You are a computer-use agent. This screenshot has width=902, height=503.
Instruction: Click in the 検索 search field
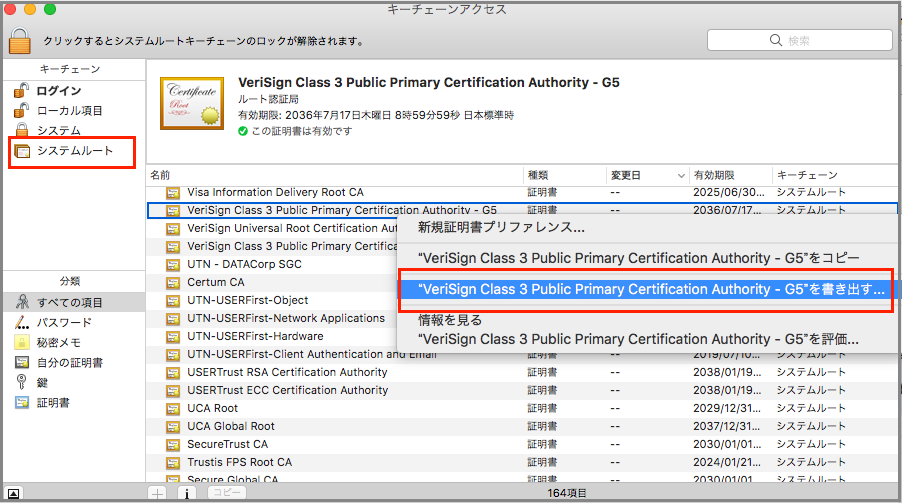coord(799,40)
